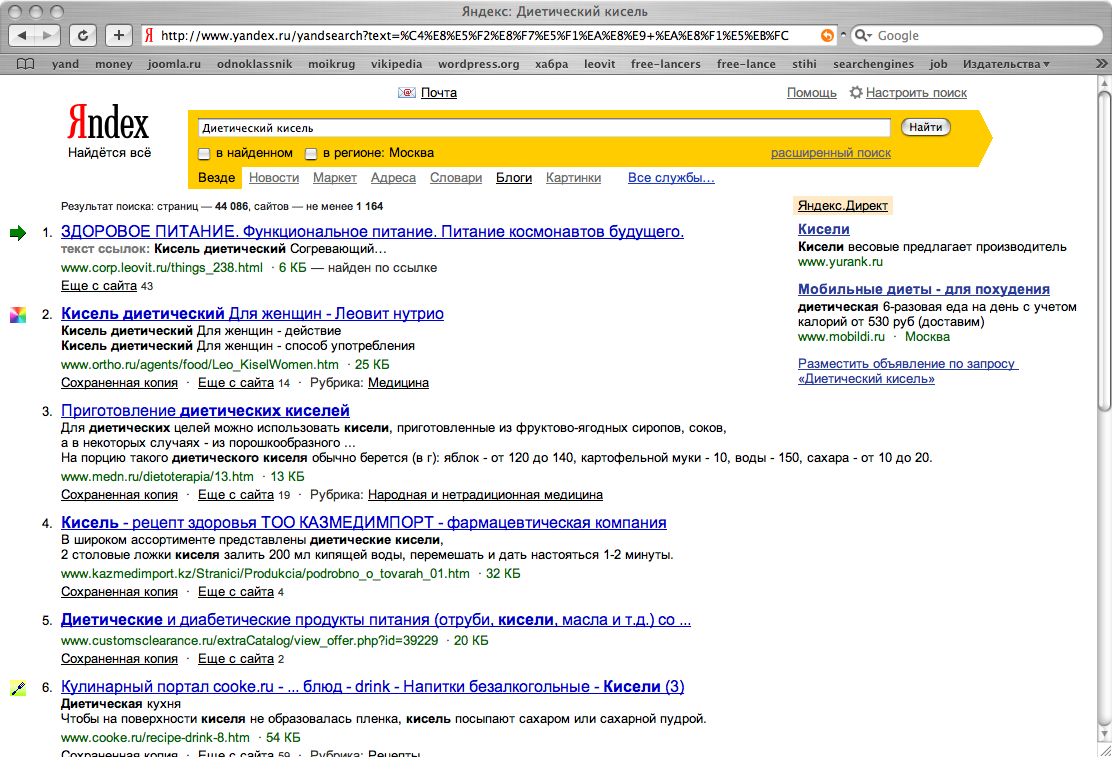Enable the 'в найденном' checkbox
This screenshot has height=757, width=1112.
coord(204,154)
